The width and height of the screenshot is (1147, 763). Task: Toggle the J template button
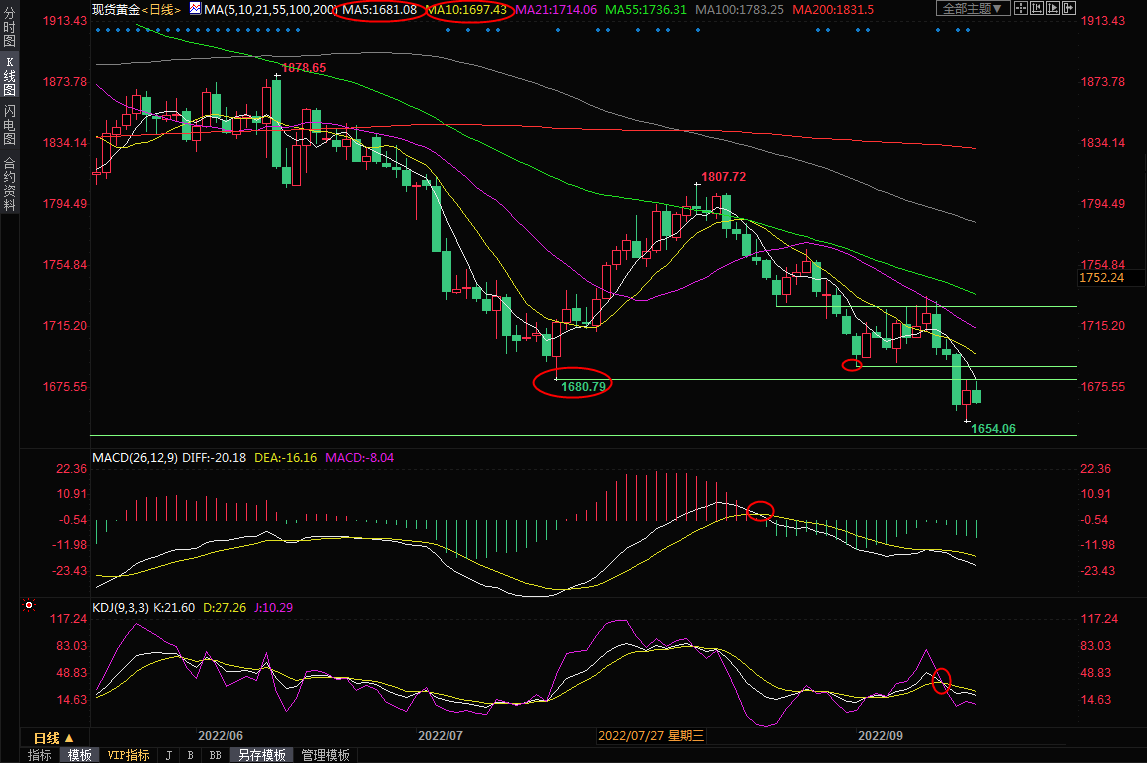[x=169, y=755]
